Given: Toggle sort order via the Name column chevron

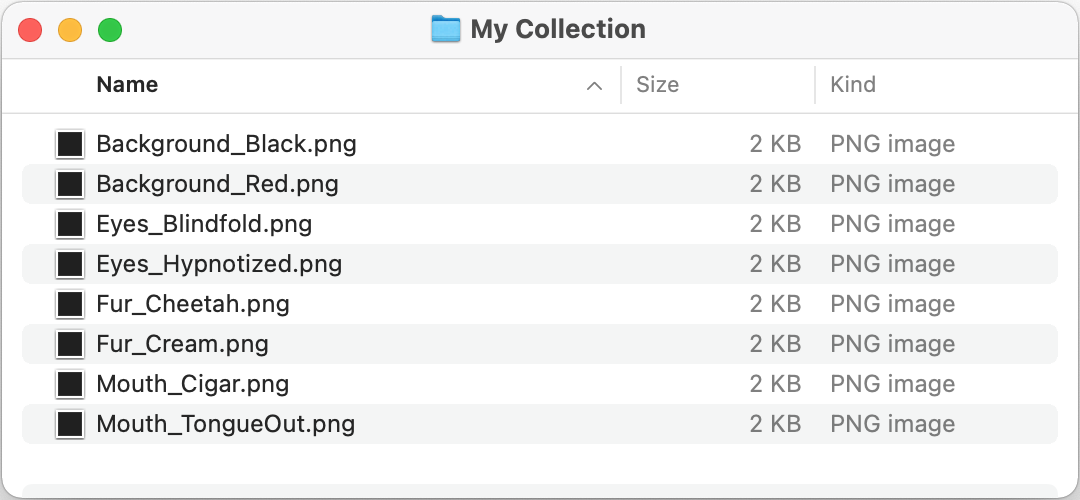Looking at the screenshot, I should (x=594, y=86).
